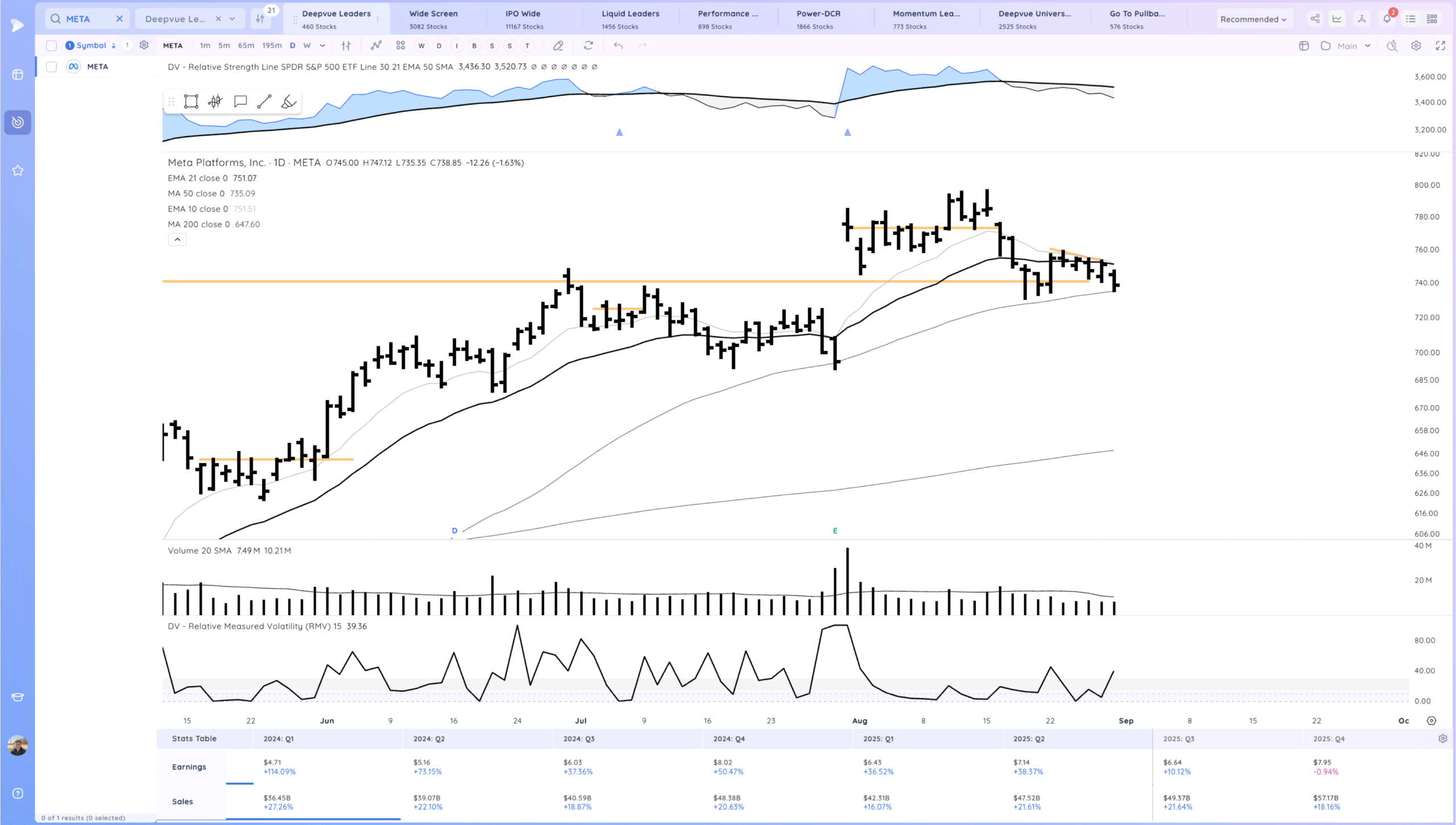Open the screener radar icon in sidebar

(x=18, y=122)
